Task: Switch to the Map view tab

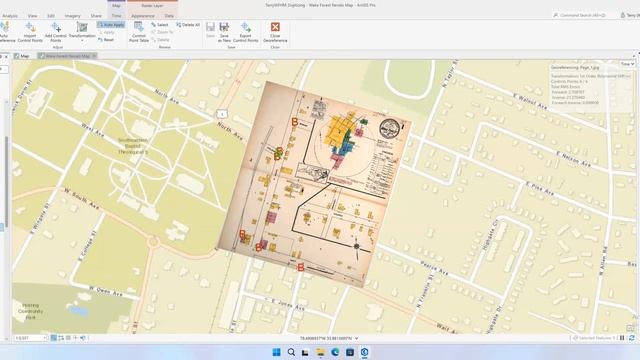Action: pos(22,56)
